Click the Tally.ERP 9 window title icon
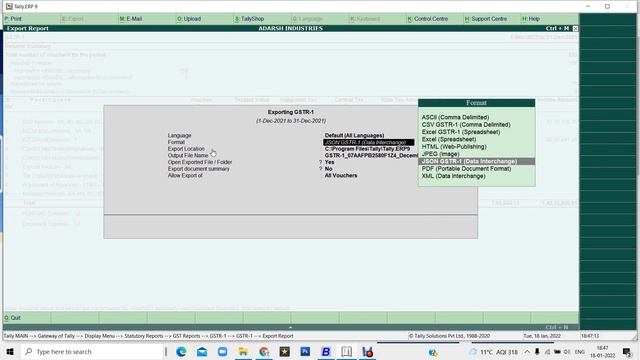The width and height of the screenshot is (640, 360). (x=9, y=7)
